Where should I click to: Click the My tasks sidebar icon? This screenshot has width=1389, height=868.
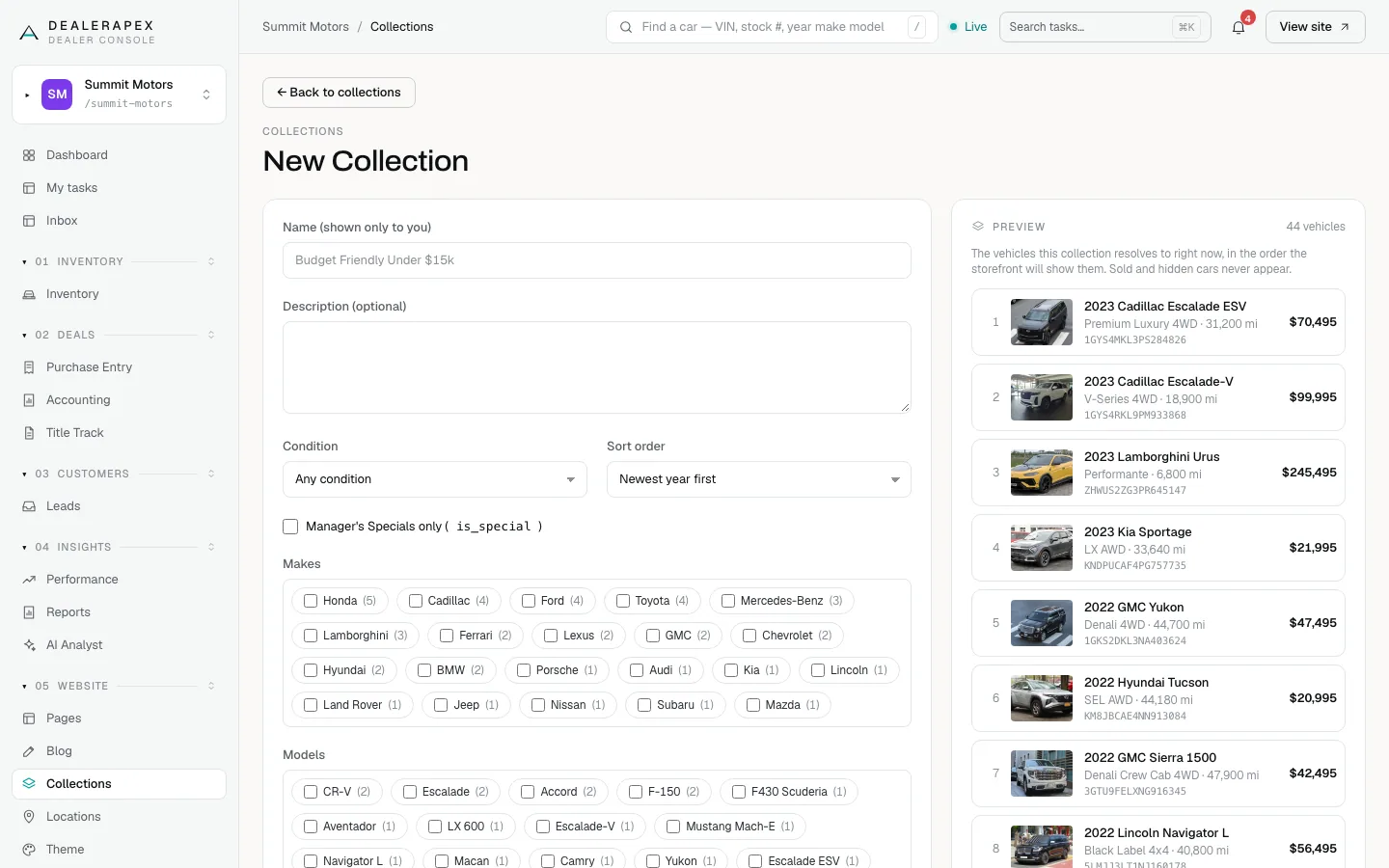29,188
